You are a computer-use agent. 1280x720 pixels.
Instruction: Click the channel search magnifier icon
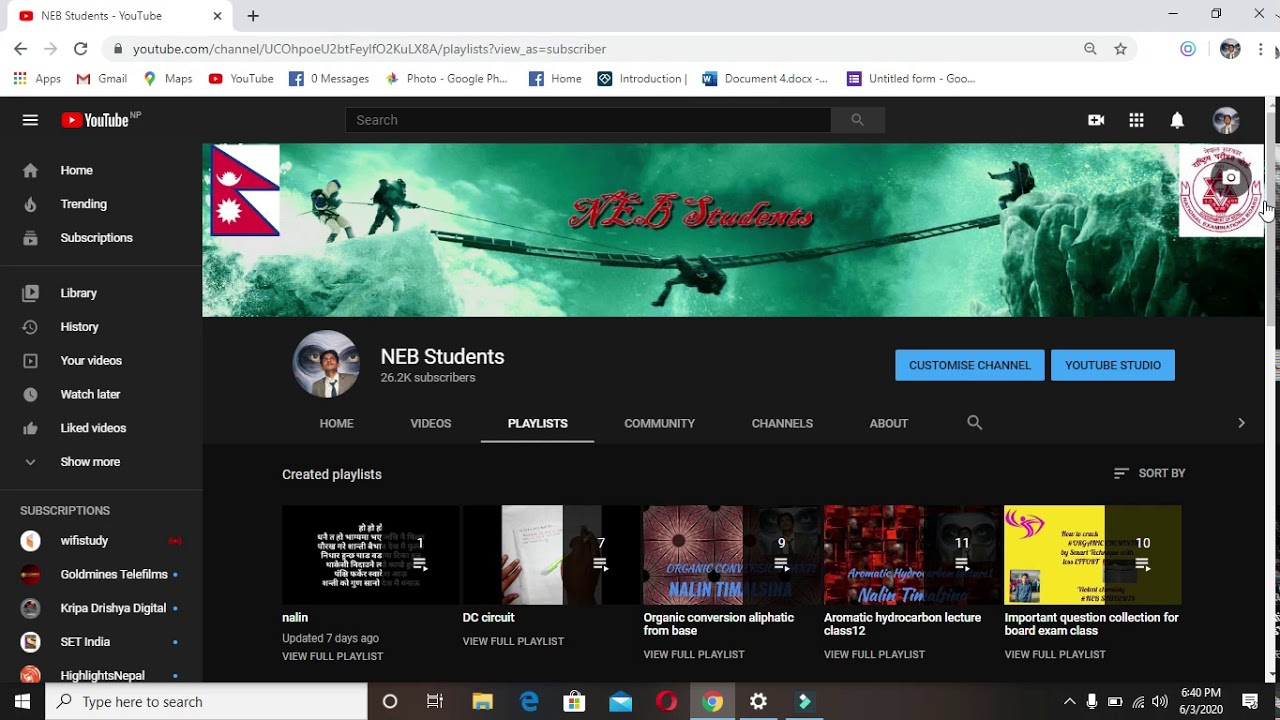974,423
